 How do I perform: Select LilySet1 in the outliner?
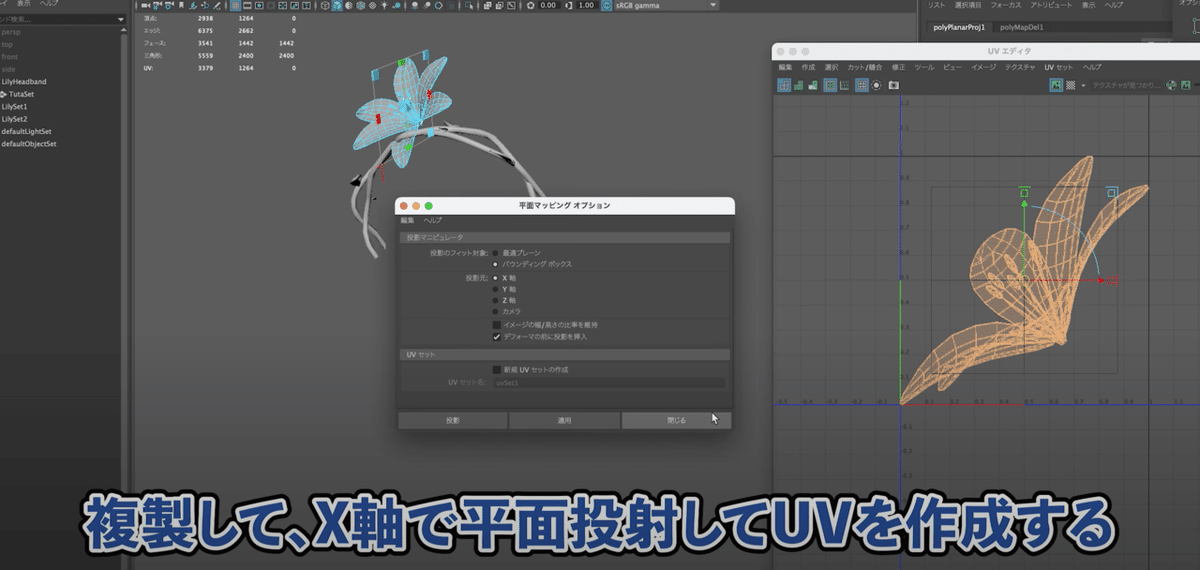click(14, 106)
